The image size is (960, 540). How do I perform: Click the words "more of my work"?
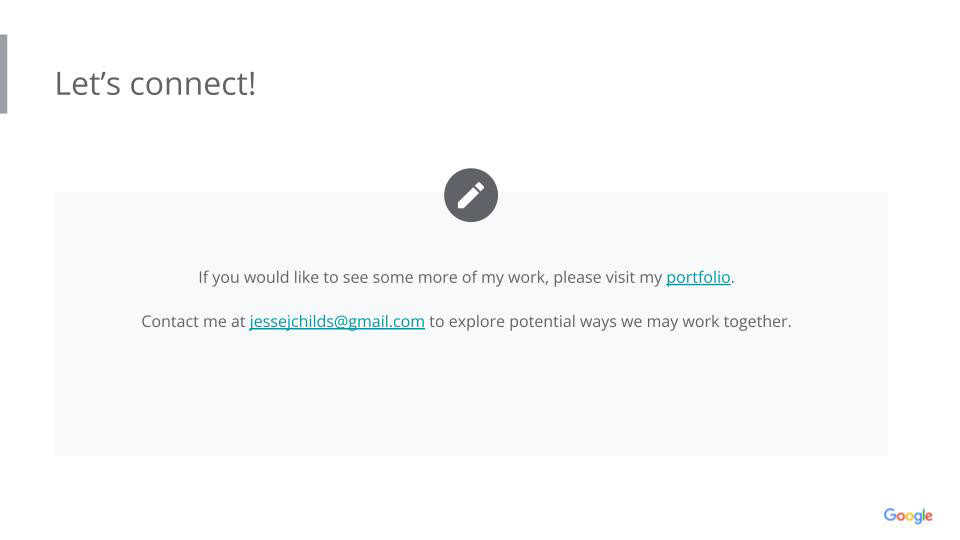(484, 277)
